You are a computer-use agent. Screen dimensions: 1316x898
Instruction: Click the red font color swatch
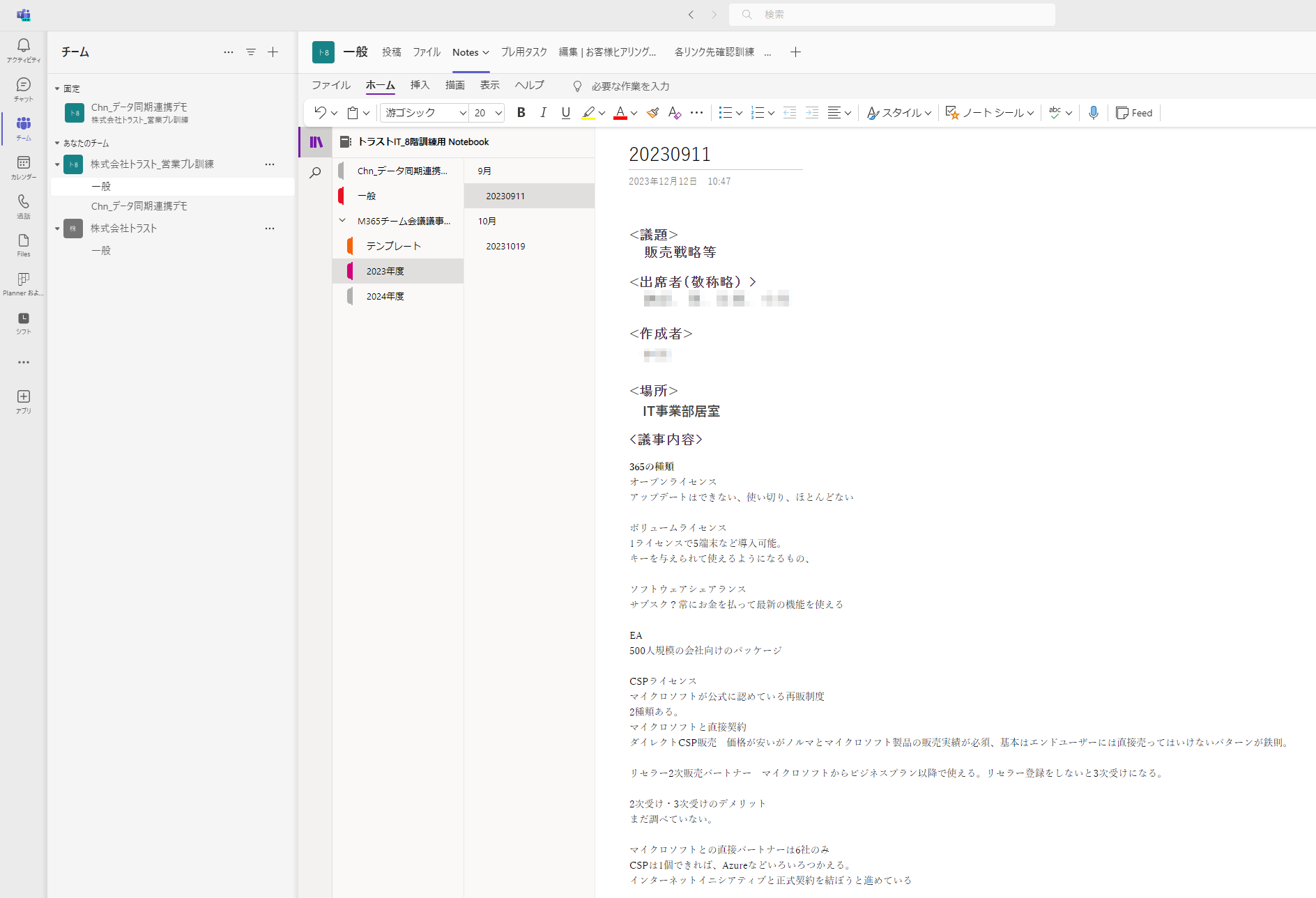tap(620, 113)
